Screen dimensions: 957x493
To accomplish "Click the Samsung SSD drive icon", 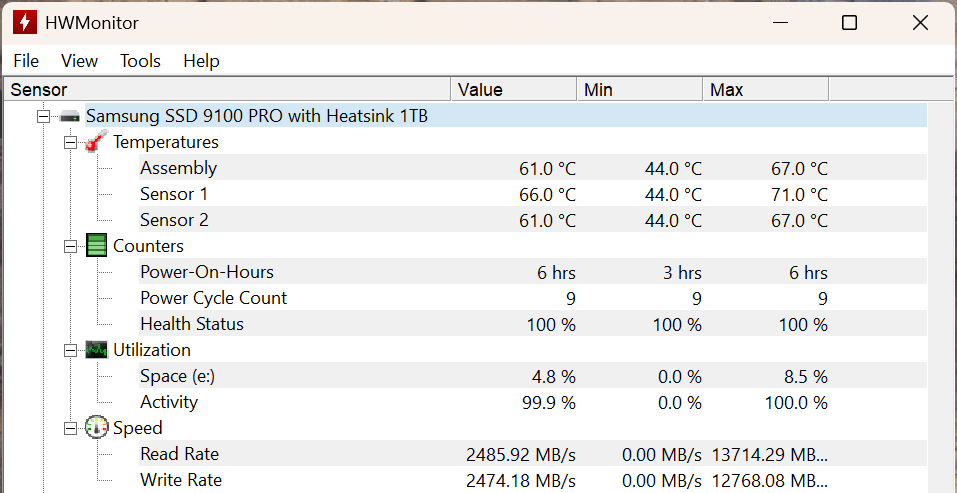I will pos(70,116).
